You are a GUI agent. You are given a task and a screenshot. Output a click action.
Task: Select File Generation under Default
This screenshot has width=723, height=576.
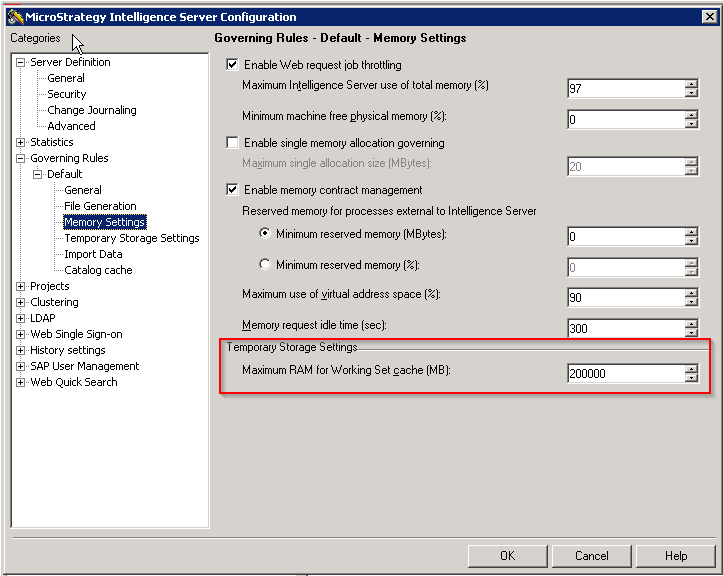100,206
